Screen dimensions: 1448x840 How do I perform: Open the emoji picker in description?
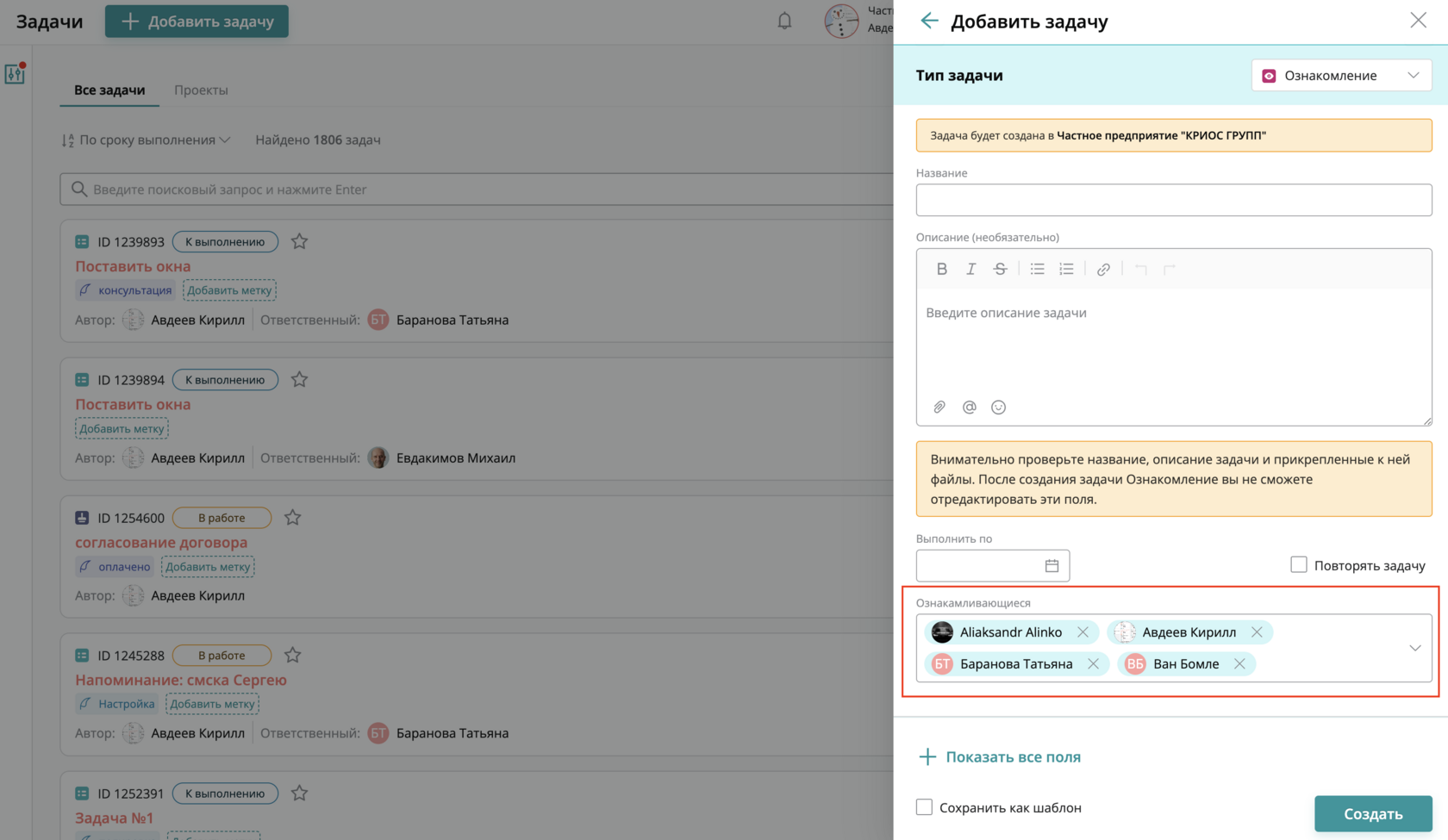click(999, 408)
